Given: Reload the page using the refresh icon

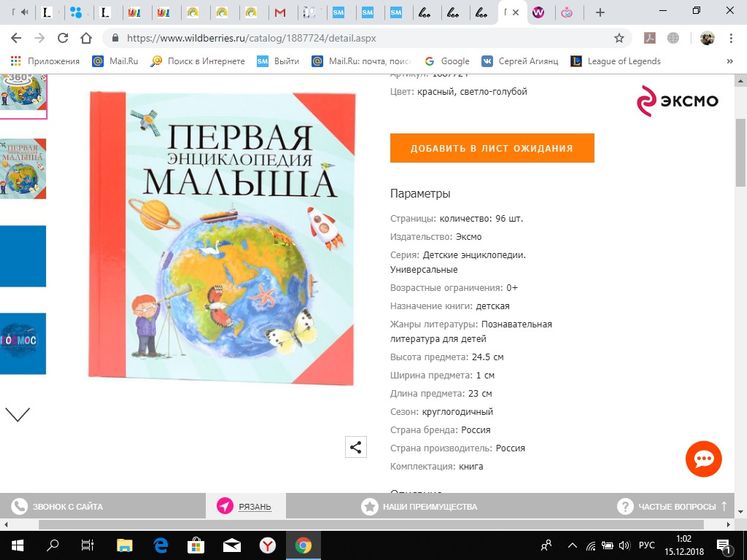Looking at the screenshot, I should coord(62,38).
